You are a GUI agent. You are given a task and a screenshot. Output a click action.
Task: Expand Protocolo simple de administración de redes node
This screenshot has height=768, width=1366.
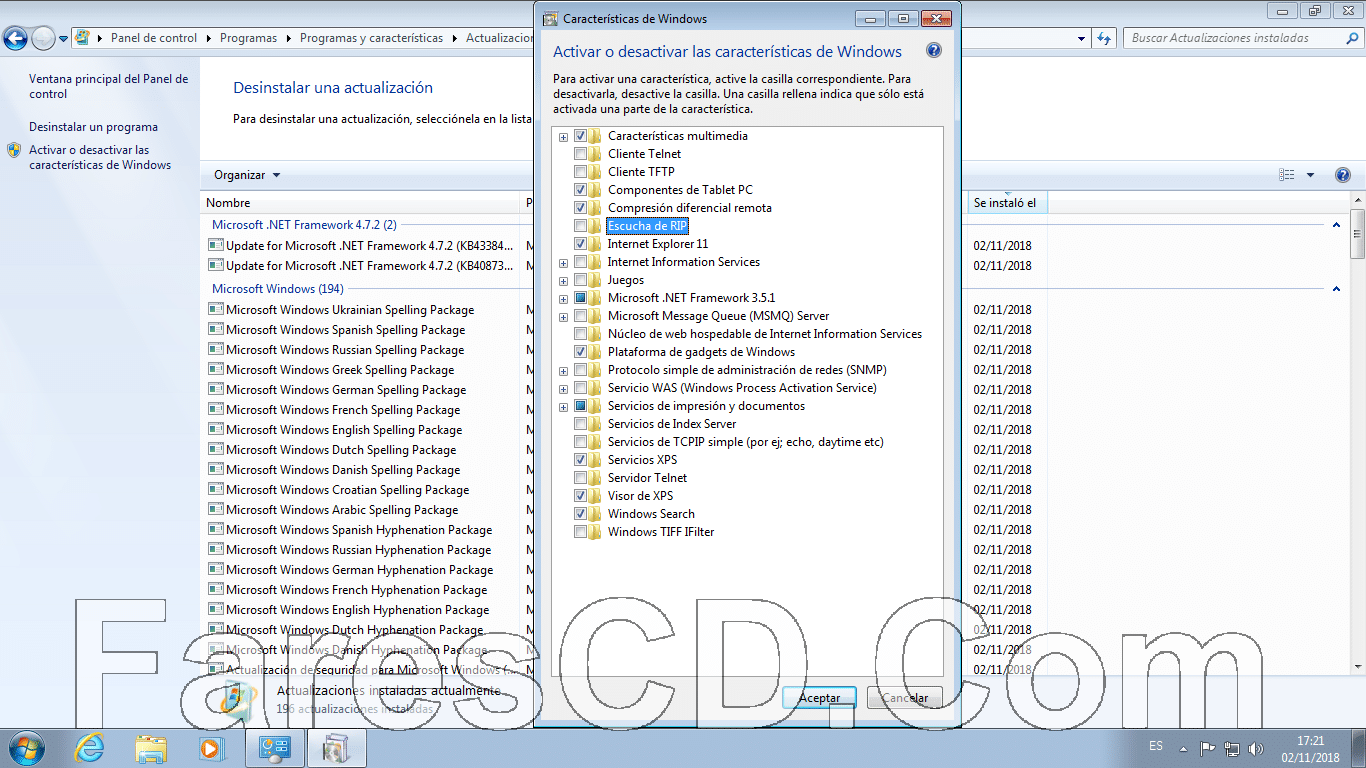point(564,371)
